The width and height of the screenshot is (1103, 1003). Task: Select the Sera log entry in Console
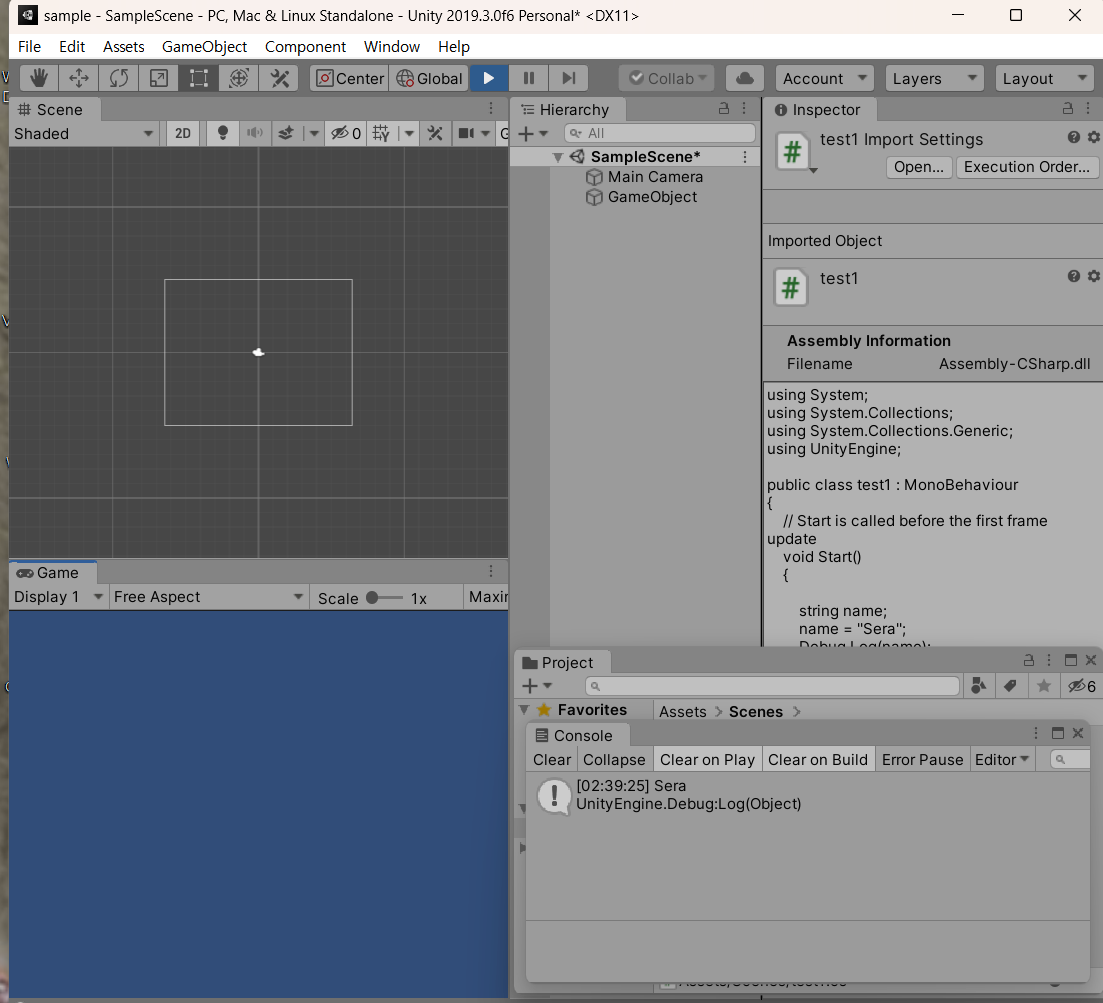pyautogui.click(x=808, y=795)
